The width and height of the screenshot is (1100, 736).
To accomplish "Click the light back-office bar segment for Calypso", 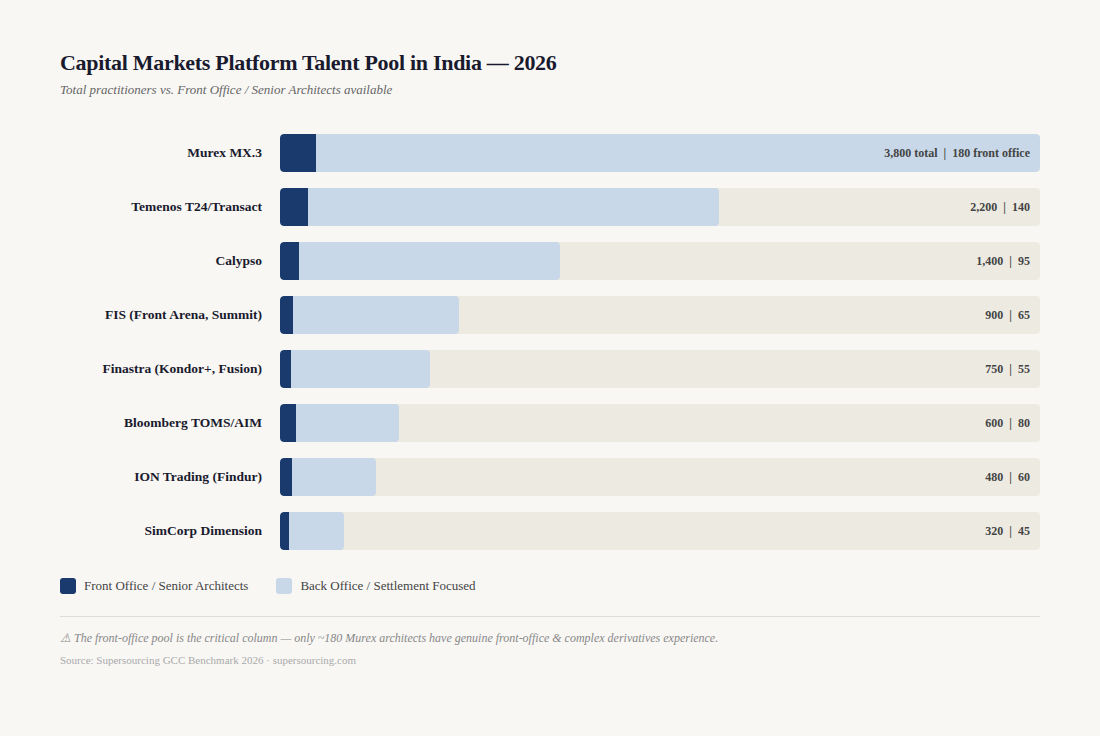I will [429, 261].
